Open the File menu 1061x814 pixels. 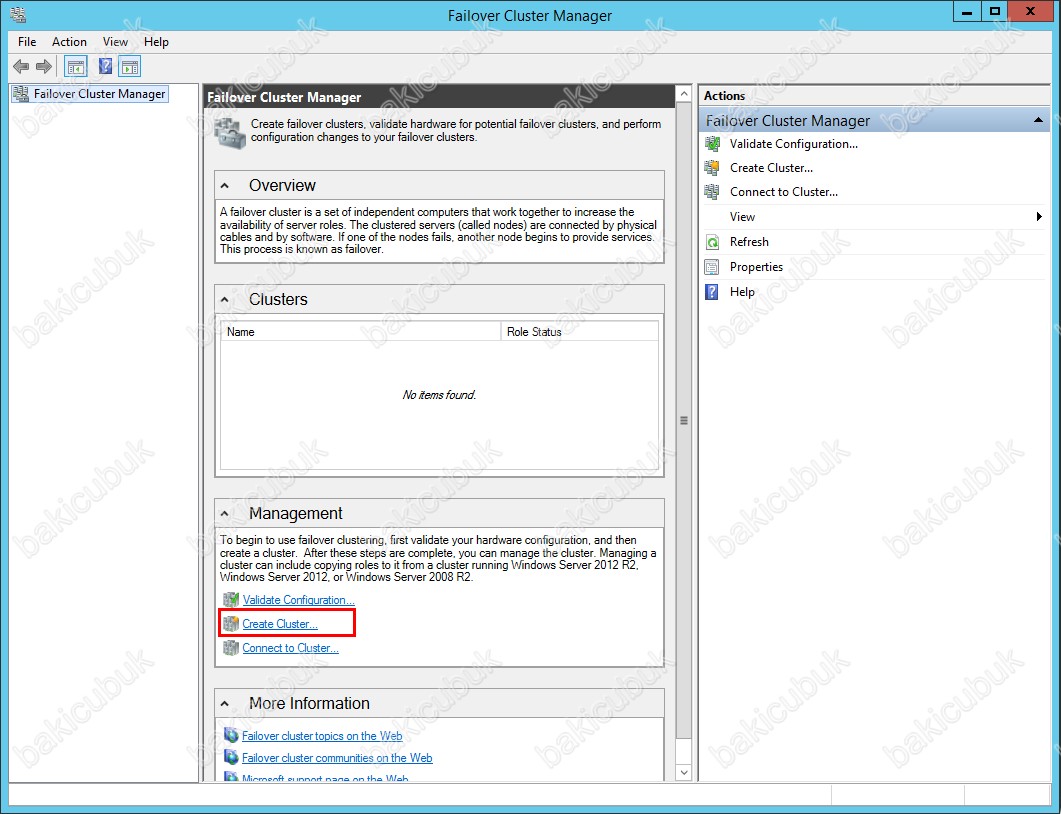point(27,42)
